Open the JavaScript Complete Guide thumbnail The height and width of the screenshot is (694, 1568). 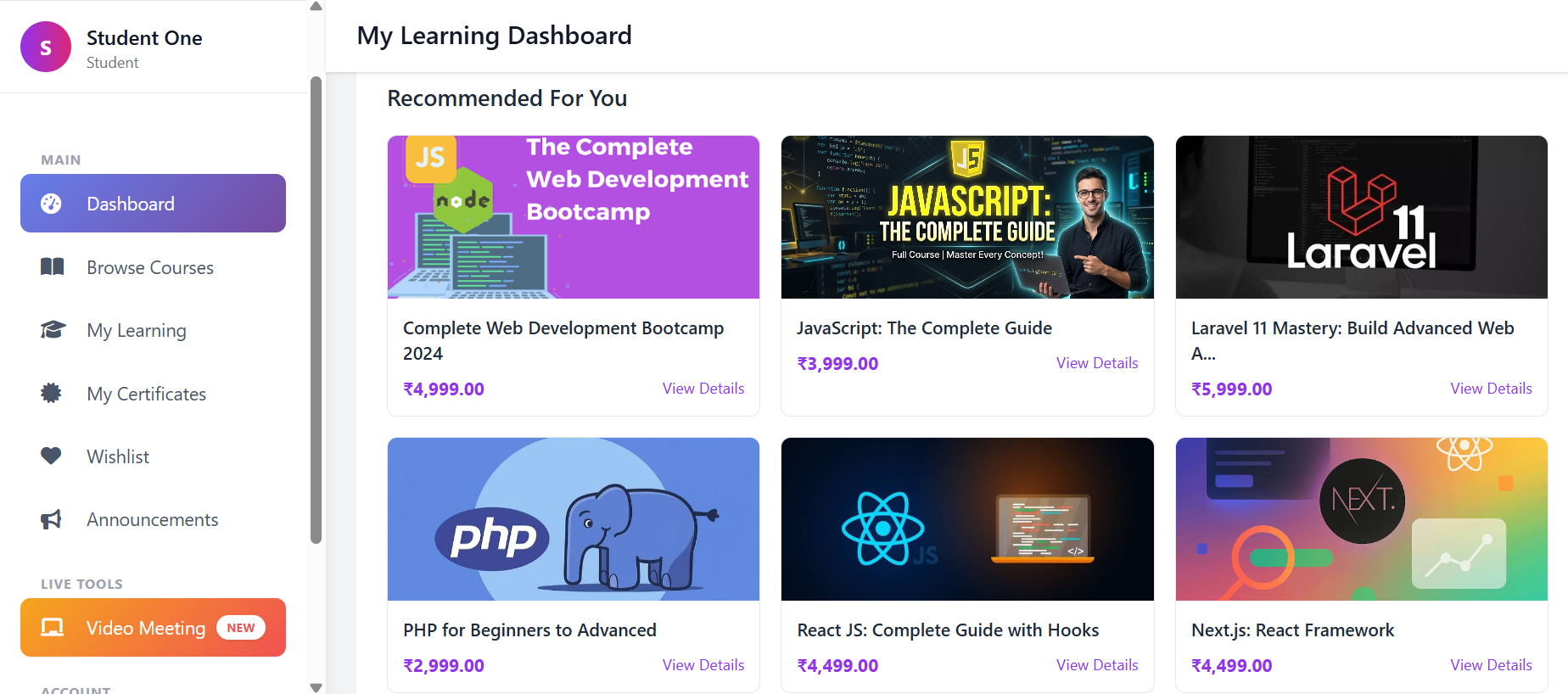967,217
